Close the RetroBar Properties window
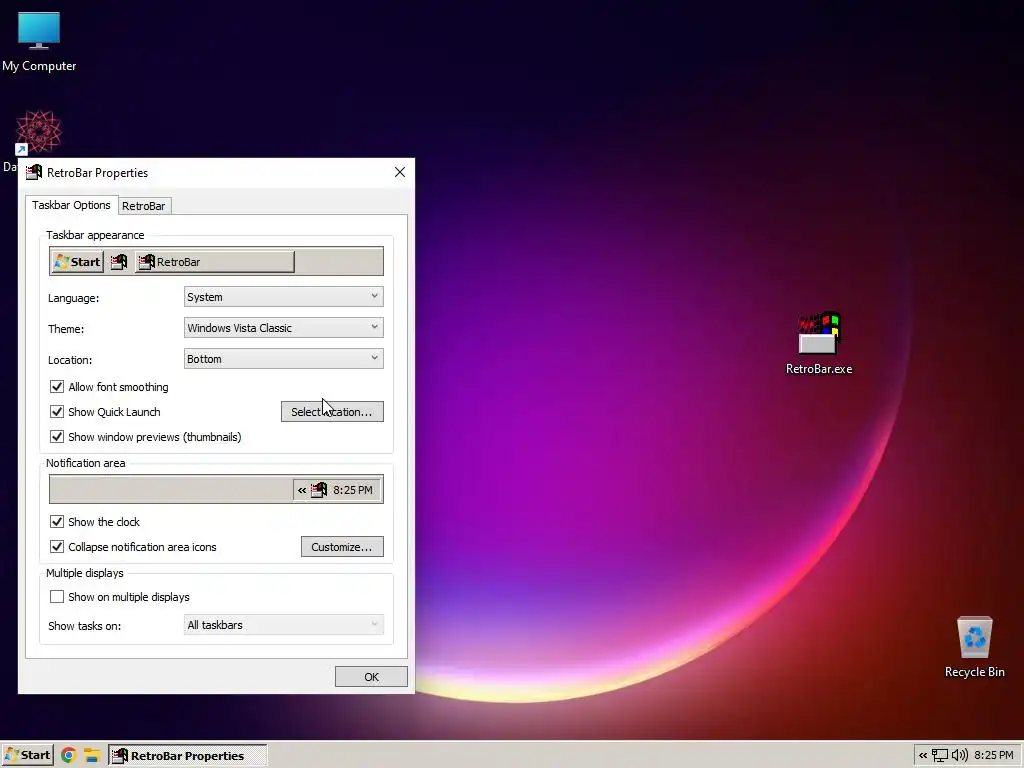 click(x=400, y=172)
